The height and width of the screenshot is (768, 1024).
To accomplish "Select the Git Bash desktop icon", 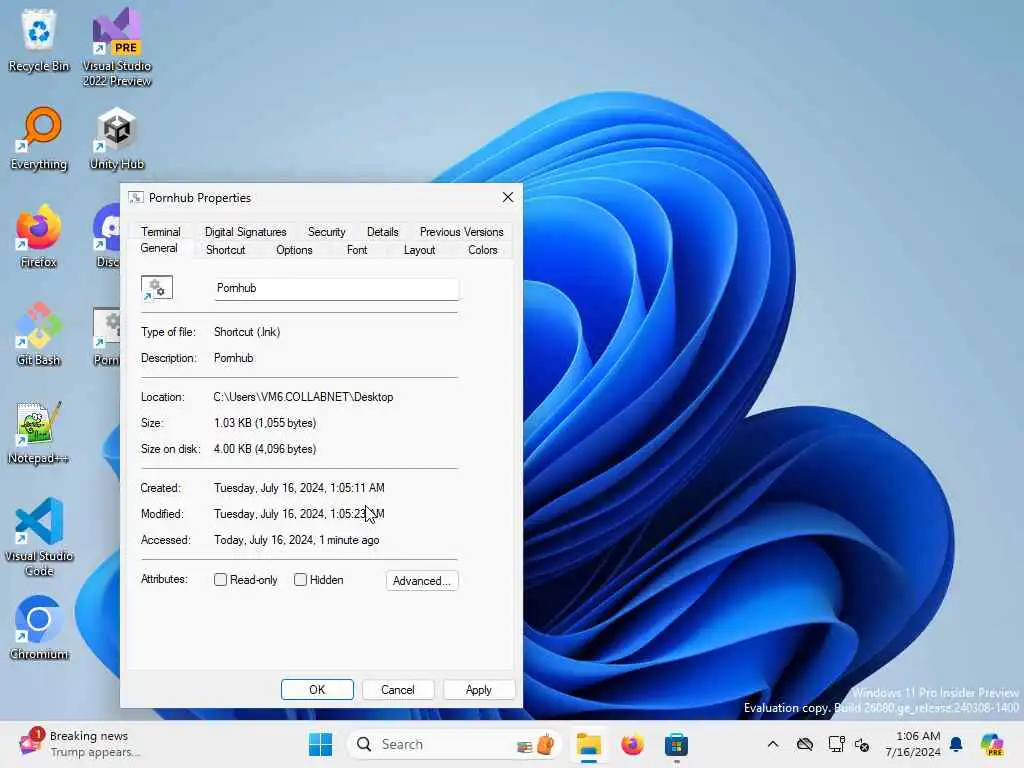I will point(39,334).
